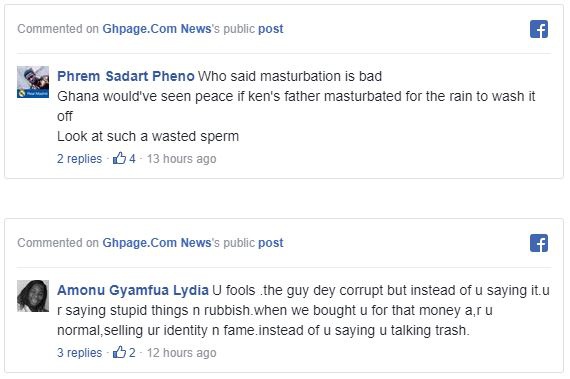Visit Phrem Sadart Pheno's profile via name
Image resolution: width=570 pixels, height=379 pixels.
pyautogui.click(x=126, y=76)
